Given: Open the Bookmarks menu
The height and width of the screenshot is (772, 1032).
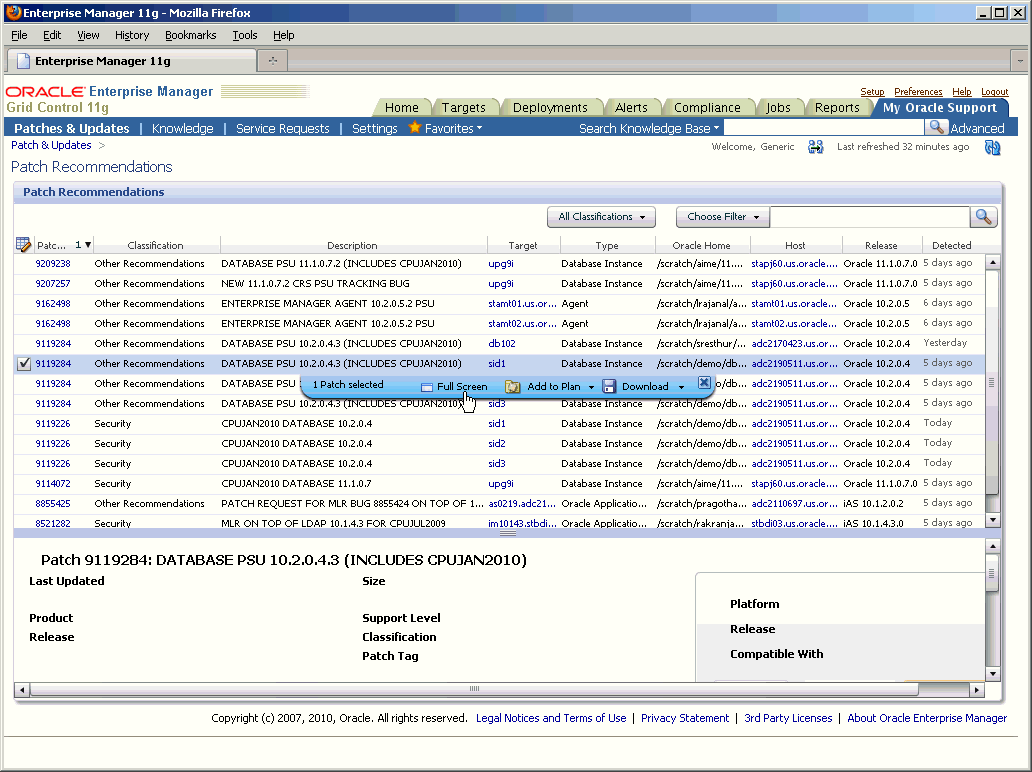Looking at the screenshot, I should coord(190,35).
